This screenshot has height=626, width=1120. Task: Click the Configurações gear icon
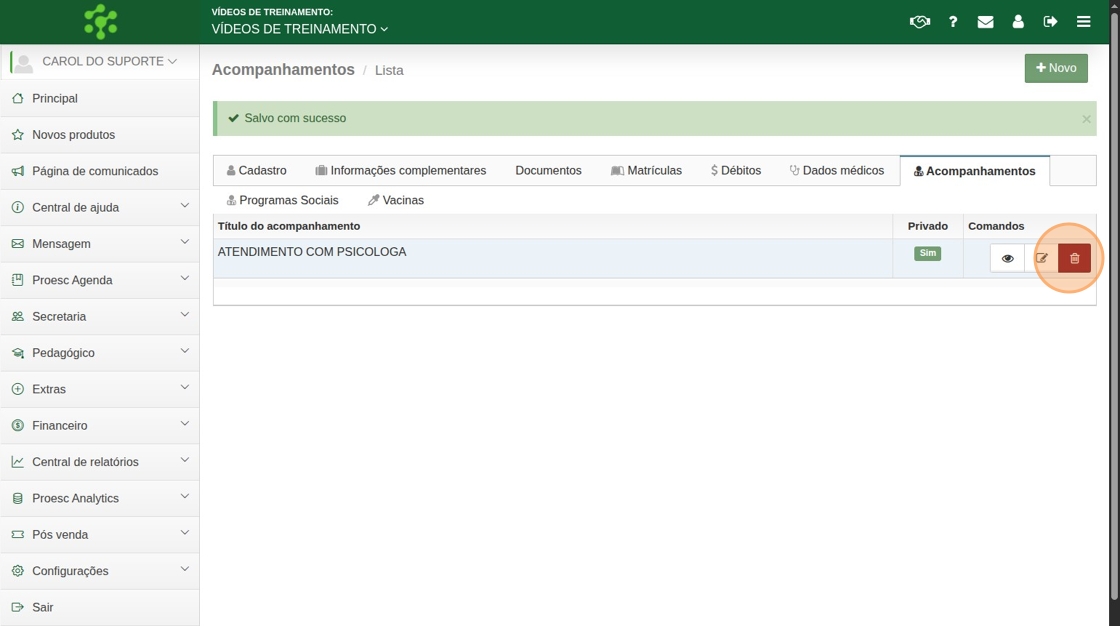[18, 570]
